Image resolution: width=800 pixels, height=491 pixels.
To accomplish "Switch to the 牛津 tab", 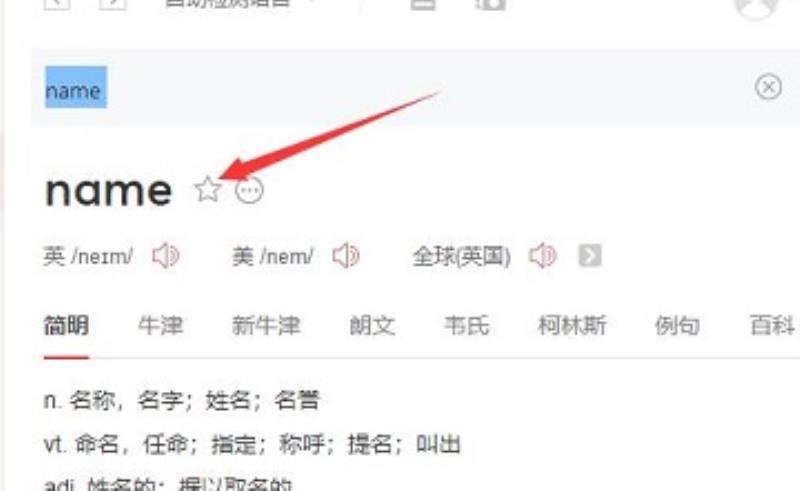I will 161,326.
